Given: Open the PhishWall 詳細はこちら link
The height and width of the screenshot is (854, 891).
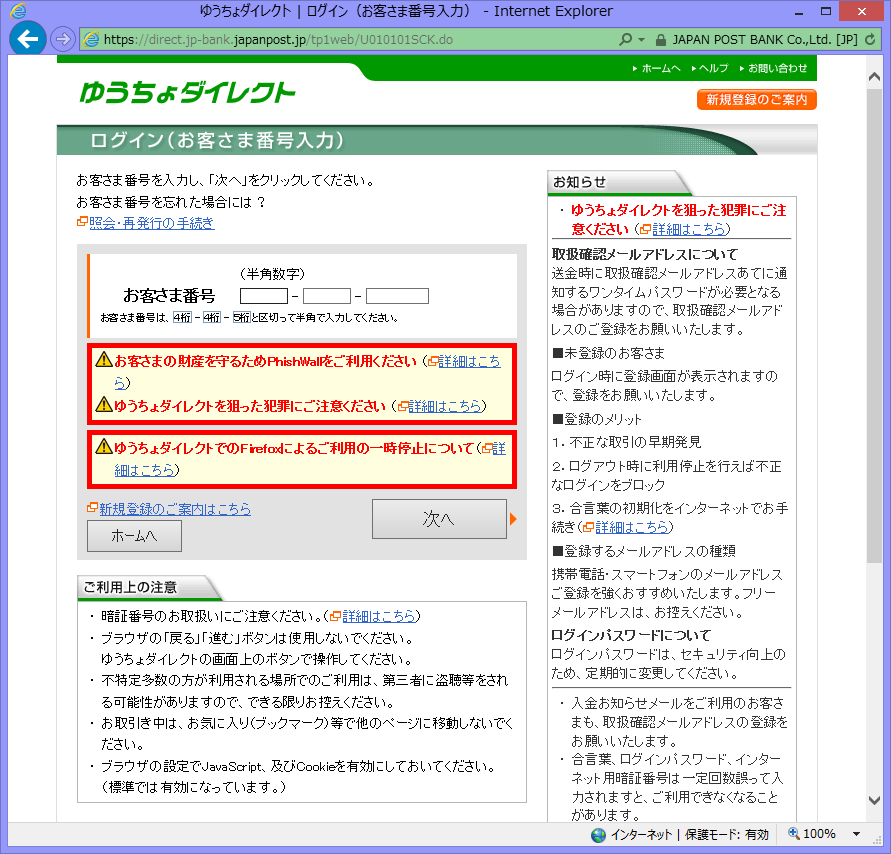Looking at the screenshot, I should [x=469, y=361].
